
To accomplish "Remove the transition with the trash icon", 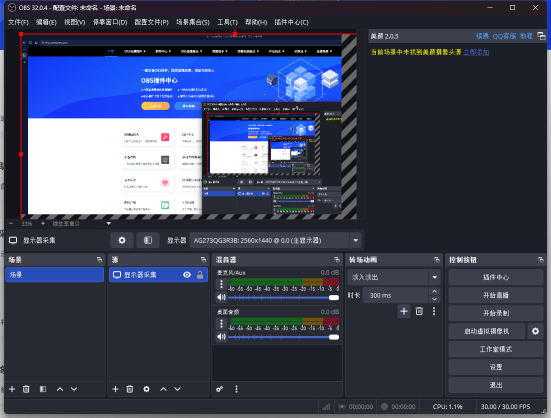I will 419,311.
